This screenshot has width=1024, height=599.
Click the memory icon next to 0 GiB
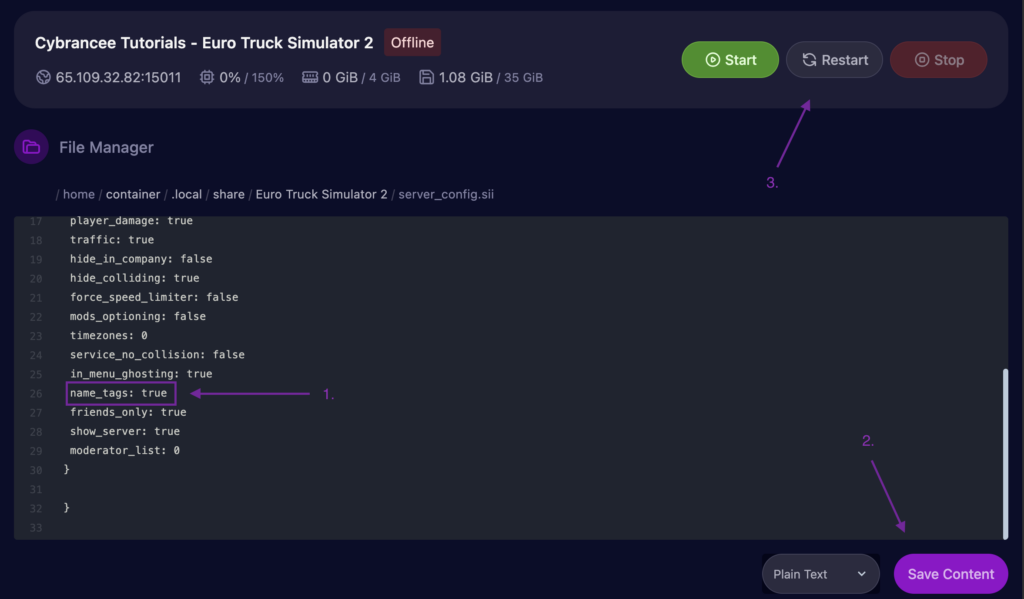[x=311, y=77]
